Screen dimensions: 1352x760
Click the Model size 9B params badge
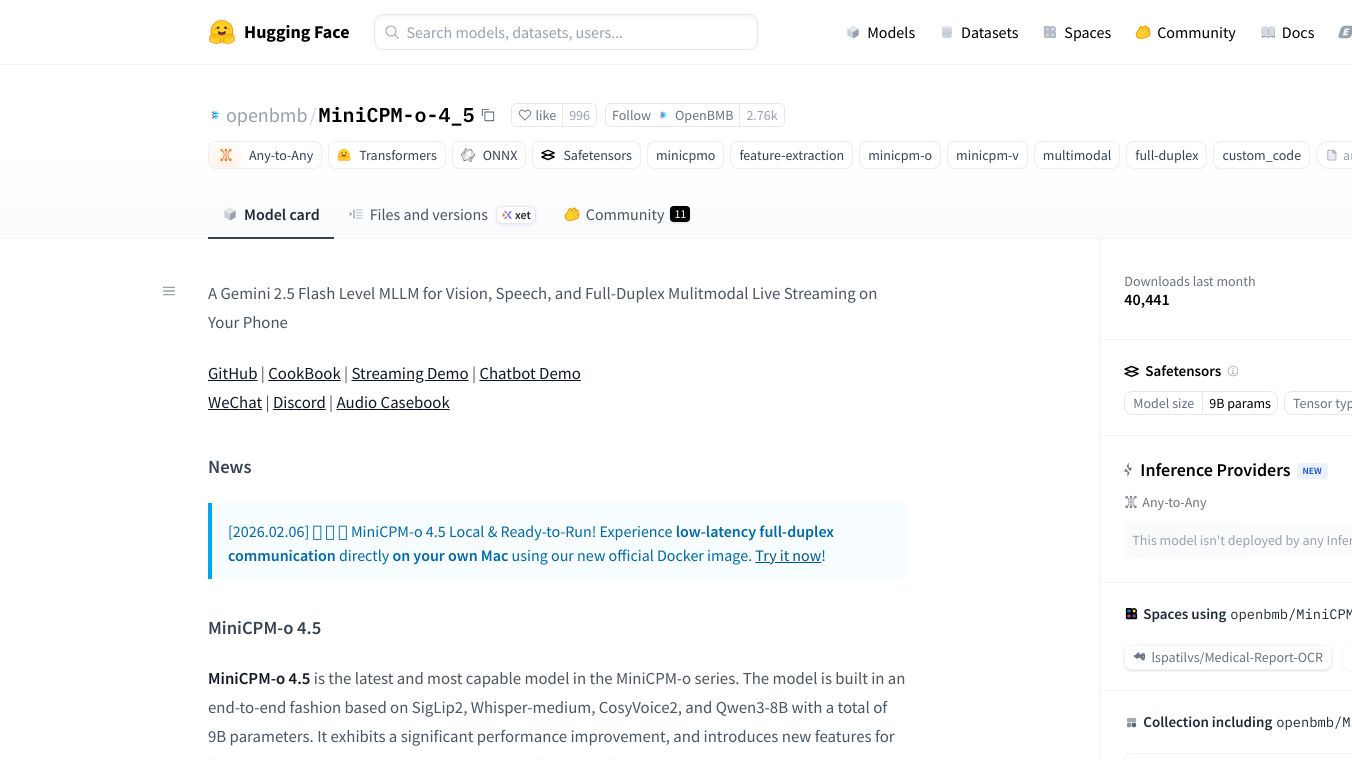(x=1201, y=403)
